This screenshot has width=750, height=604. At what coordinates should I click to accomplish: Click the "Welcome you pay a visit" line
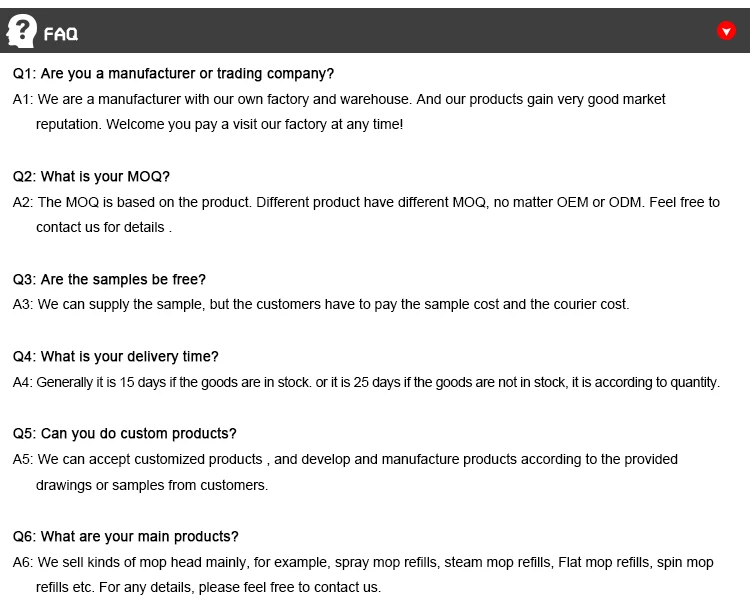click(219, 125)
